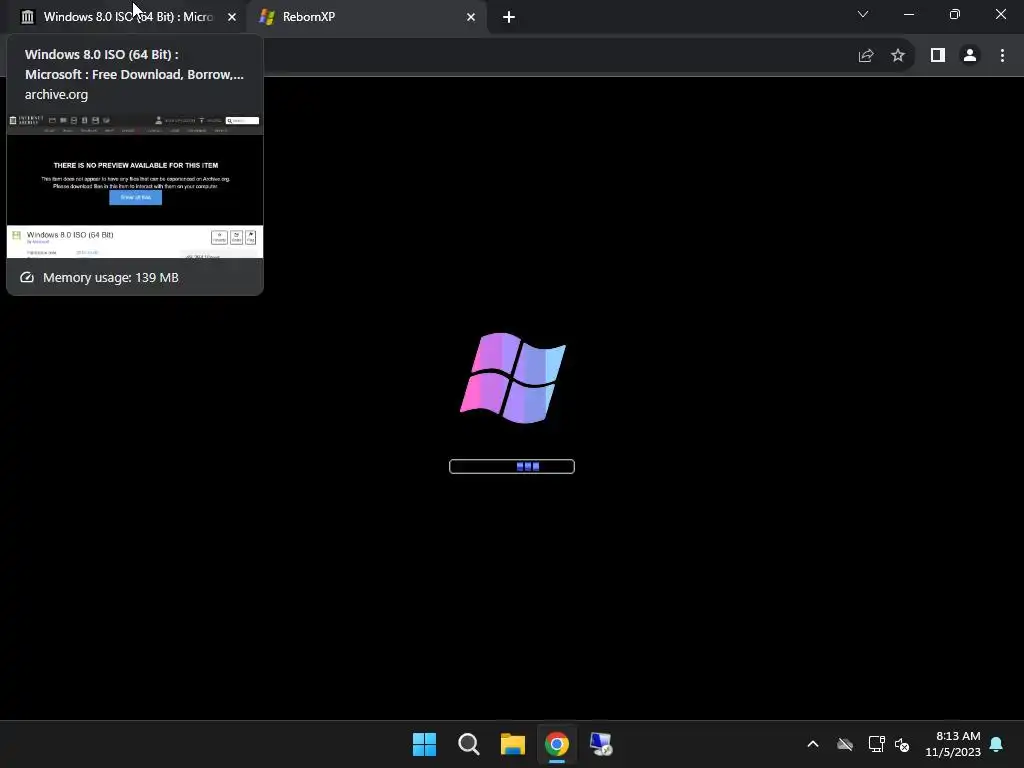Screen dimensions: 1024x768
Task: Close the RebornXP tab
Action: (x=471, y=17)
